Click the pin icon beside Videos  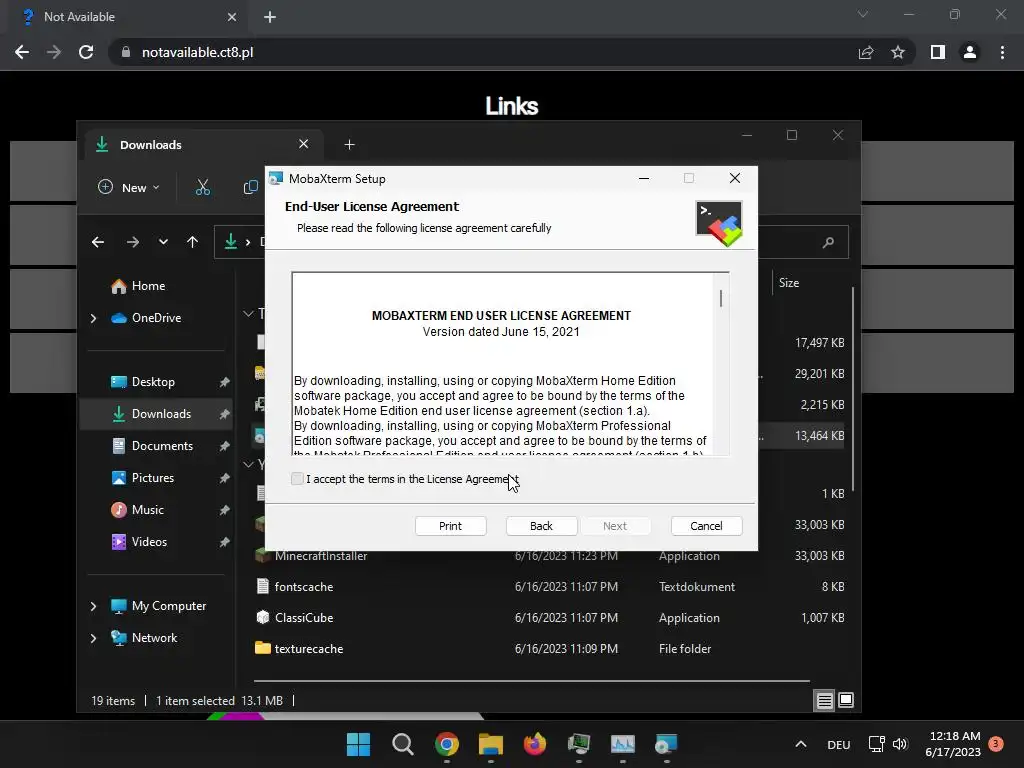click(x=224, y=542)
